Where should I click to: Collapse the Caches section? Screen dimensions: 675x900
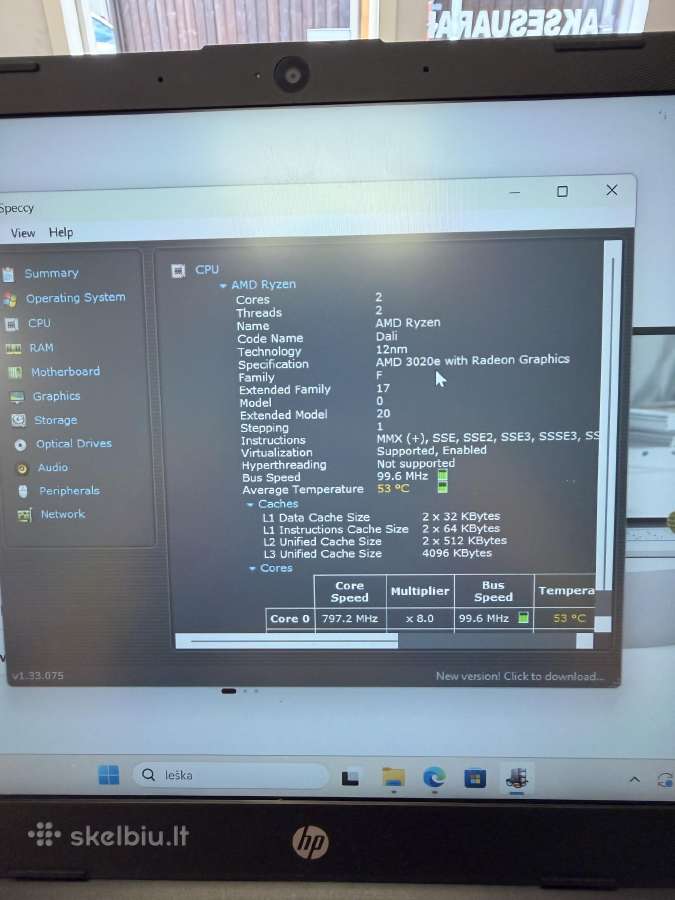pos(250,505)
